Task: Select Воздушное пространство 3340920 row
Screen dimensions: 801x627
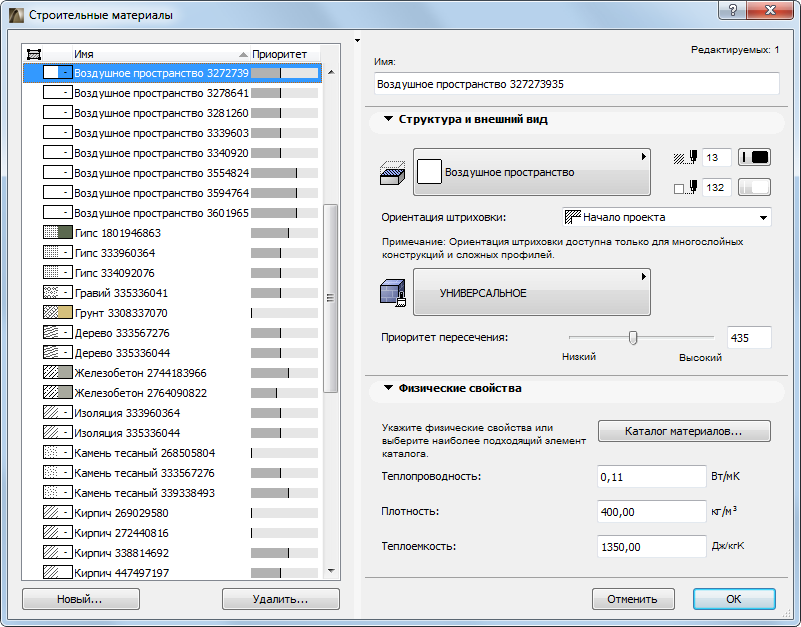Action: coord(172,153)
